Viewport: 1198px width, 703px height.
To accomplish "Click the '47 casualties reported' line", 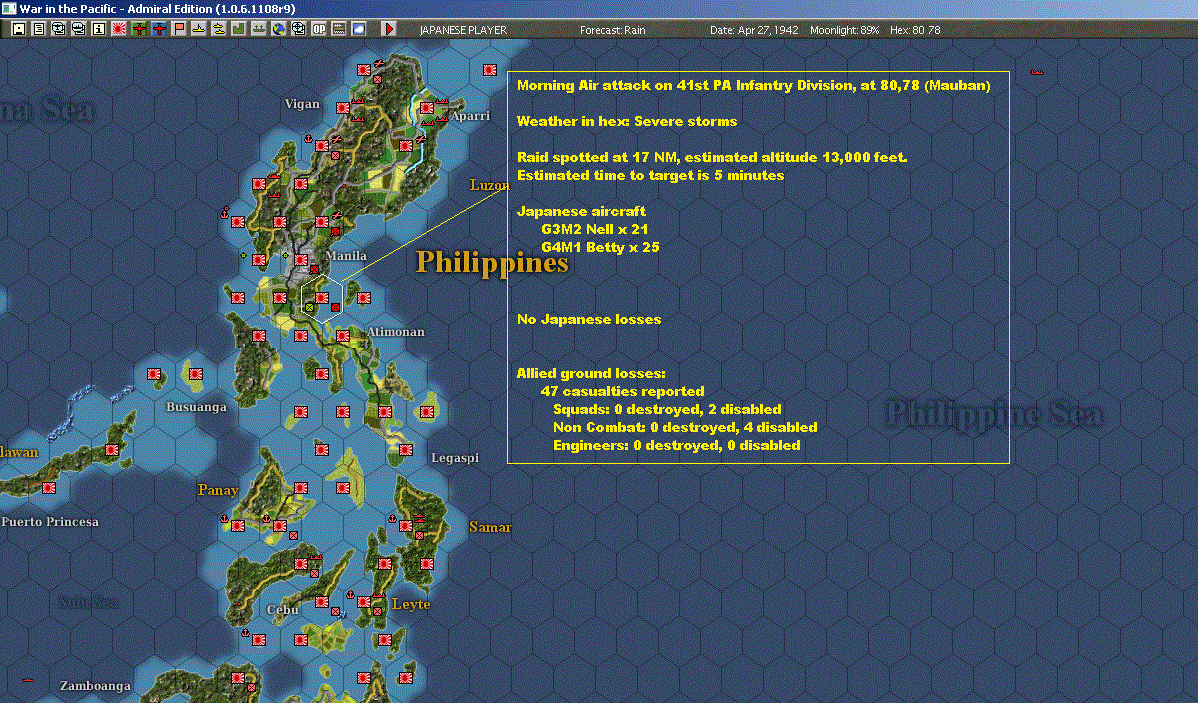I will tap(623, 391).
